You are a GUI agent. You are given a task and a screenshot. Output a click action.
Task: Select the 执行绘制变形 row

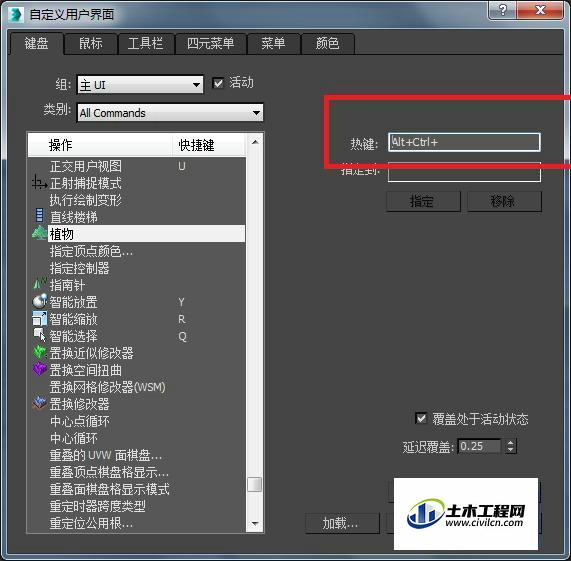point(137,200)
